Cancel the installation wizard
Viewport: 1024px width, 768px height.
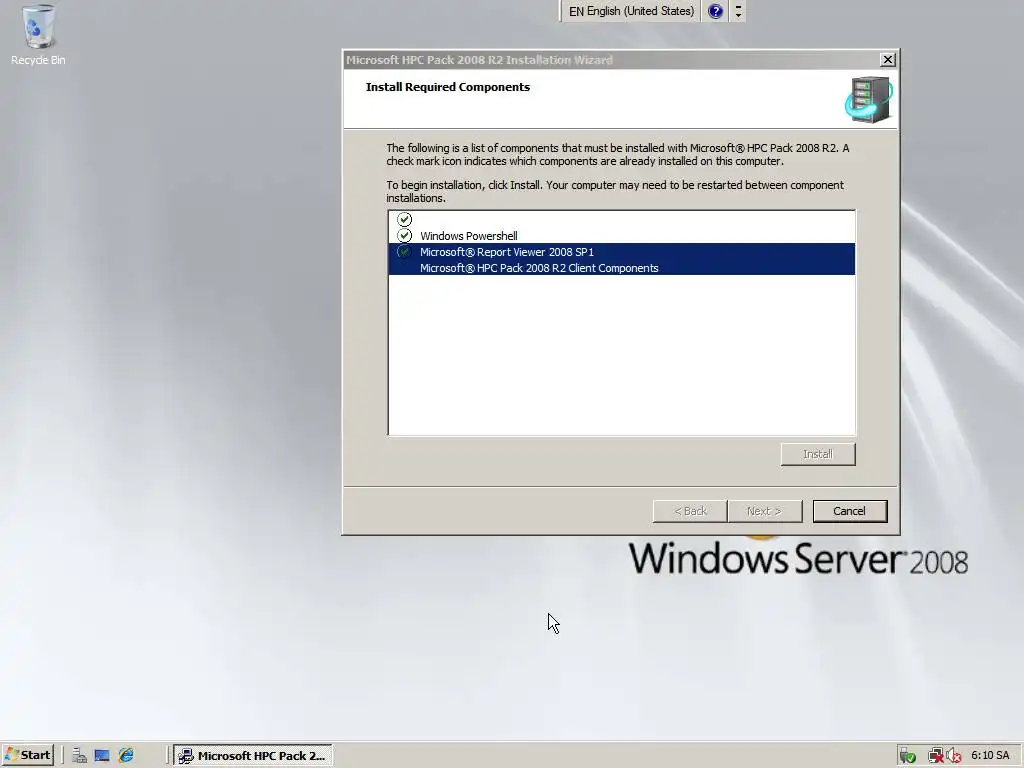click(x=850, y=511)
